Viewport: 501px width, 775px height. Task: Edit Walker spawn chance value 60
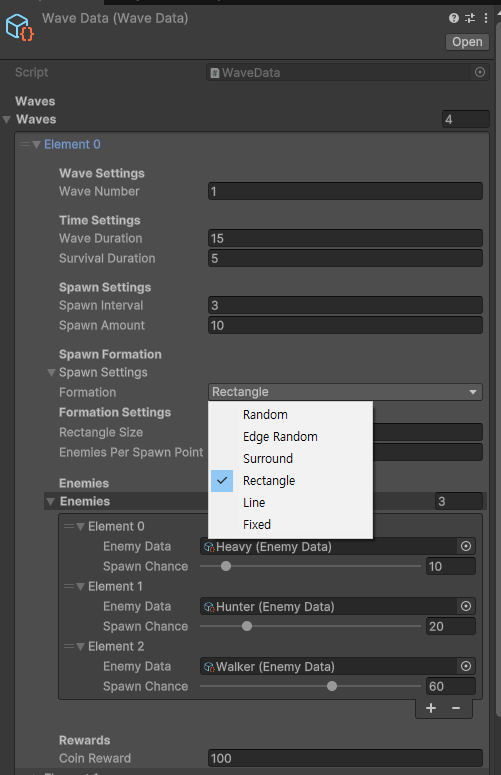pos(451,687)
